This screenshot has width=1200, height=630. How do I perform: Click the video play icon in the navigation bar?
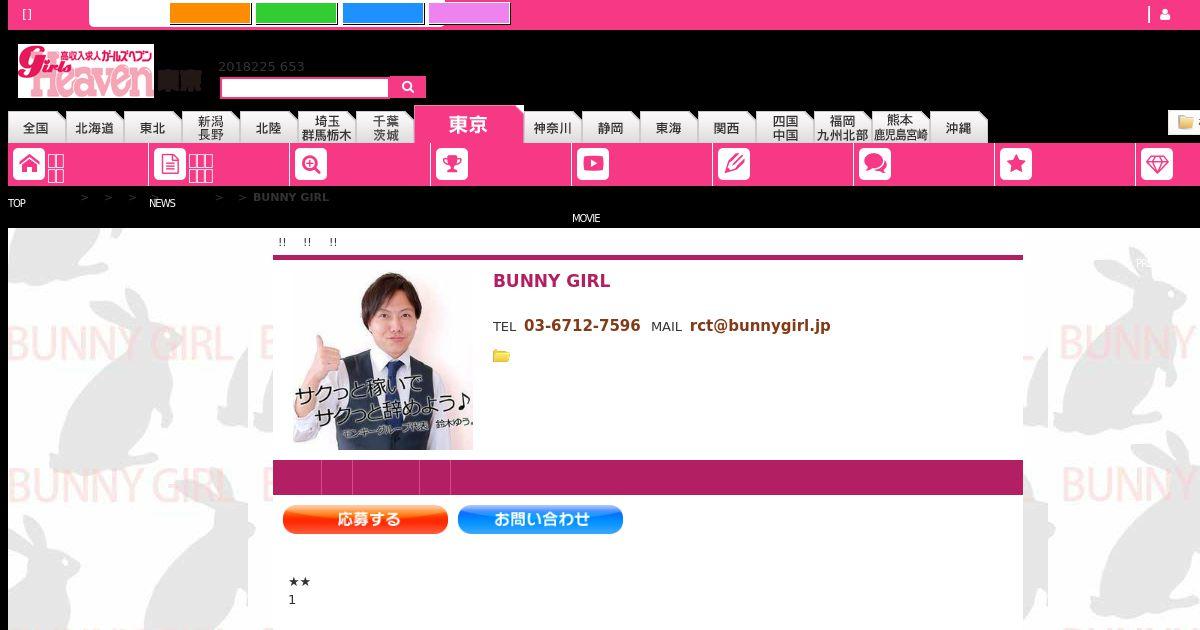[593, 164]
